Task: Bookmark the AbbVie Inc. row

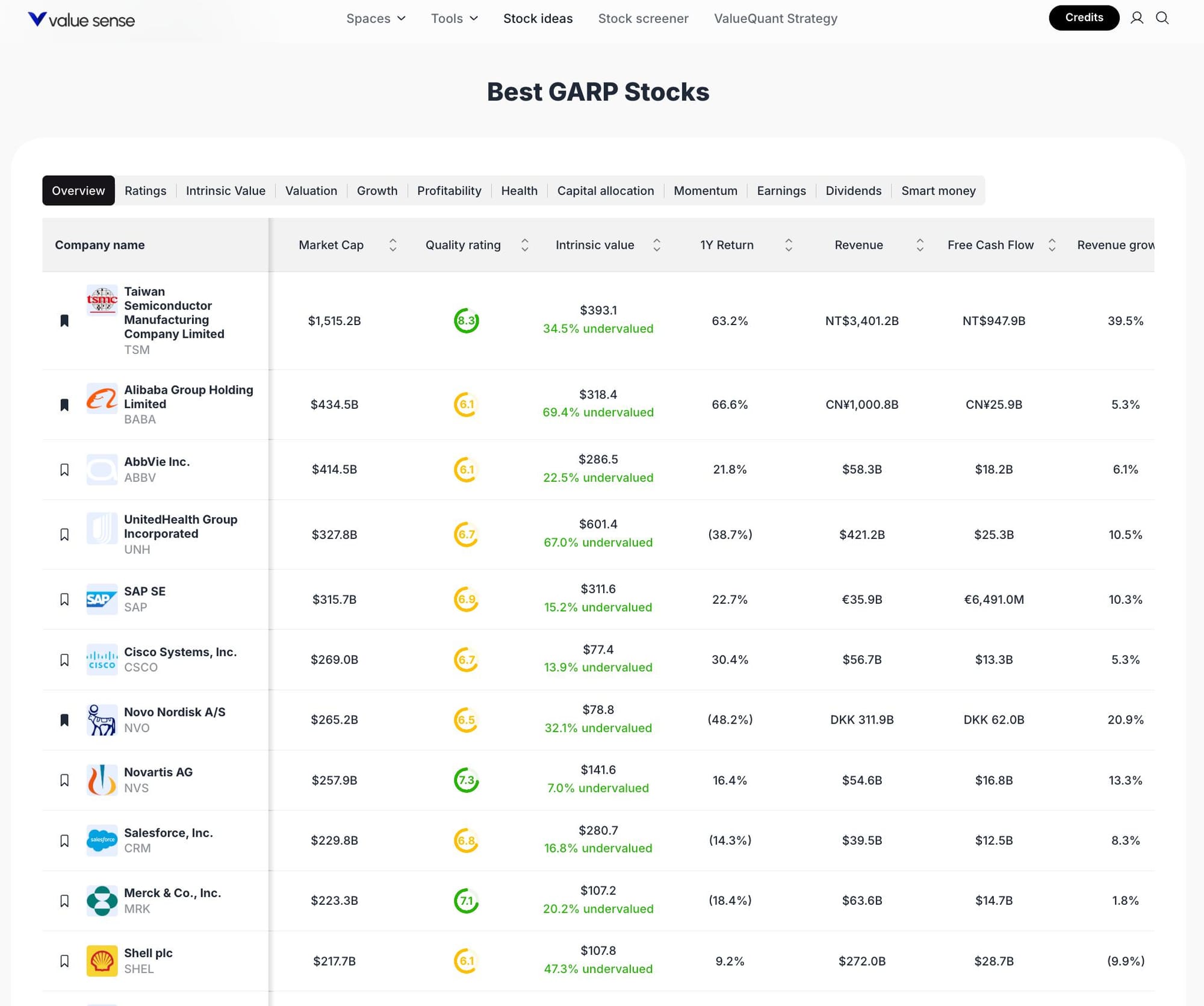Action: (x=64, y=470)
